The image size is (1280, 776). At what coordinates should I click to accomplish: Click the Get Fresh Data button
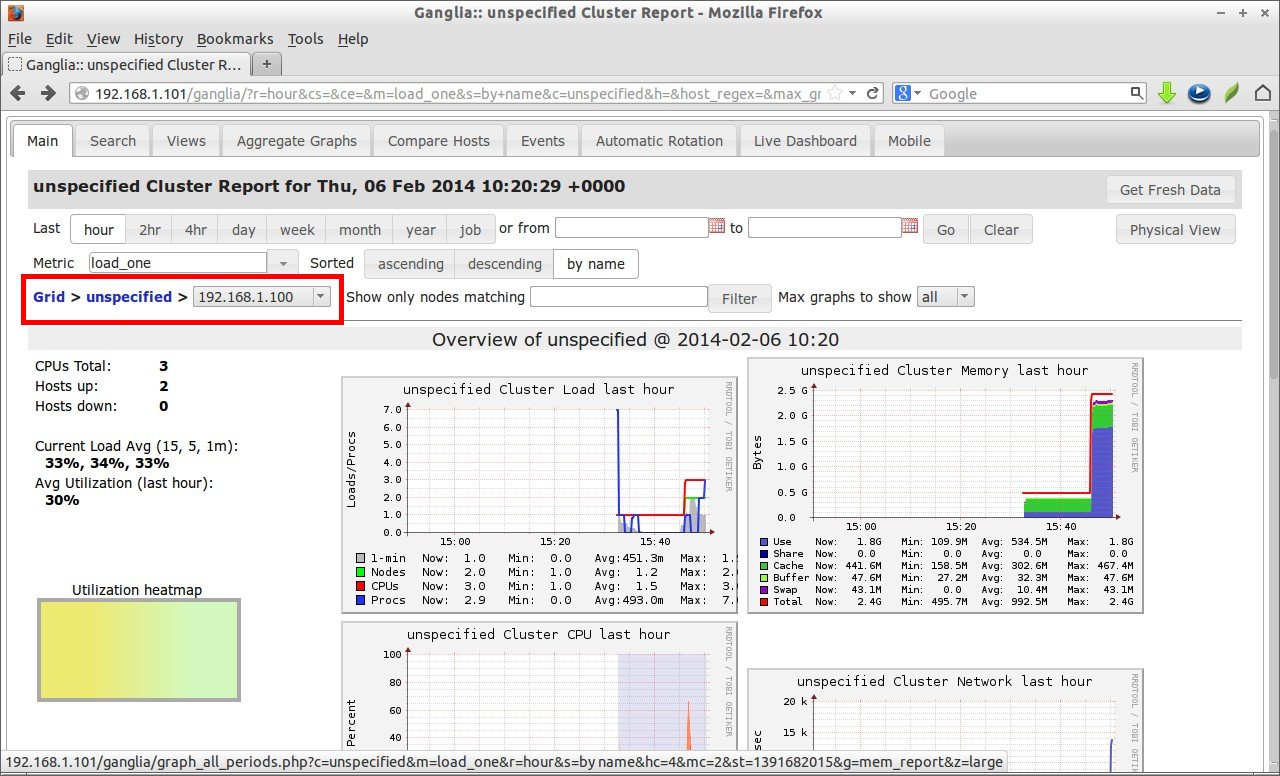click(1170, 190)
